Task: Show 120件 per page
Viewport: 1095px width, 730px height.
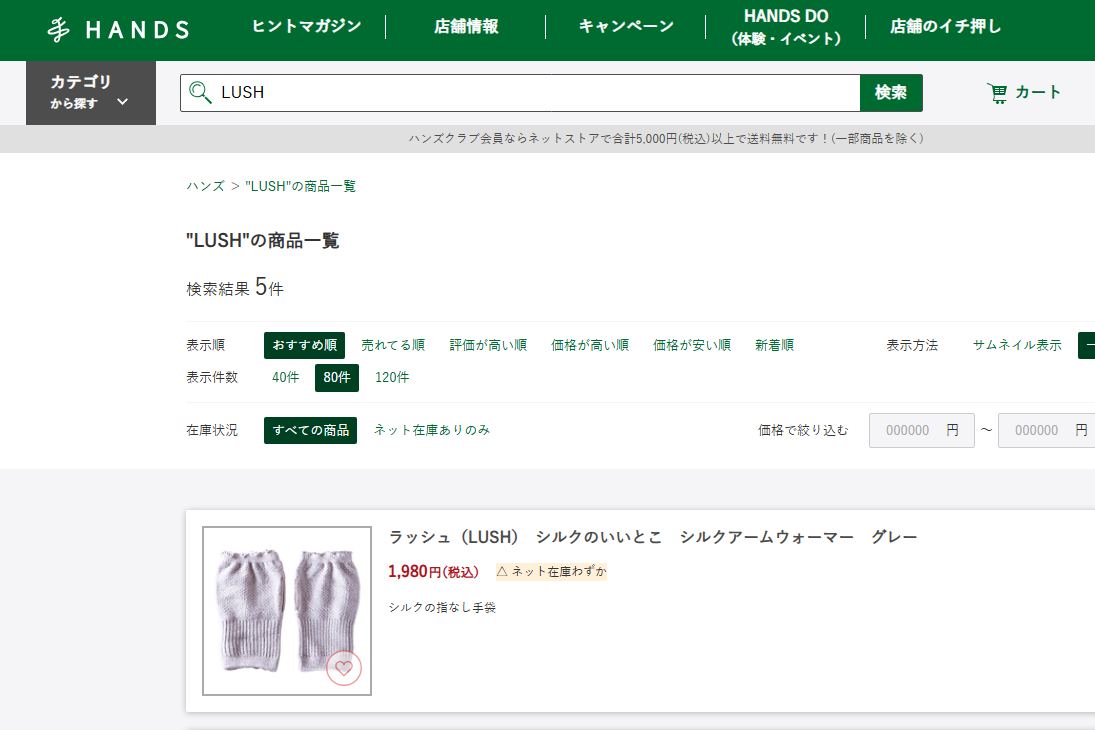Action: click(392, 377)
